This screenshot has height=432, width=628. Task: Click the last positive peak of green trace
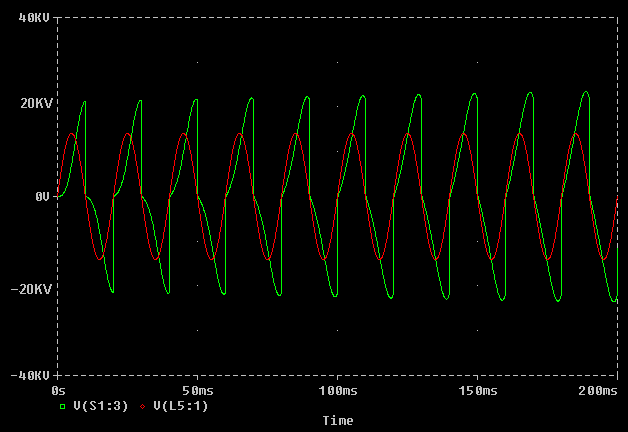coord(586,92)
